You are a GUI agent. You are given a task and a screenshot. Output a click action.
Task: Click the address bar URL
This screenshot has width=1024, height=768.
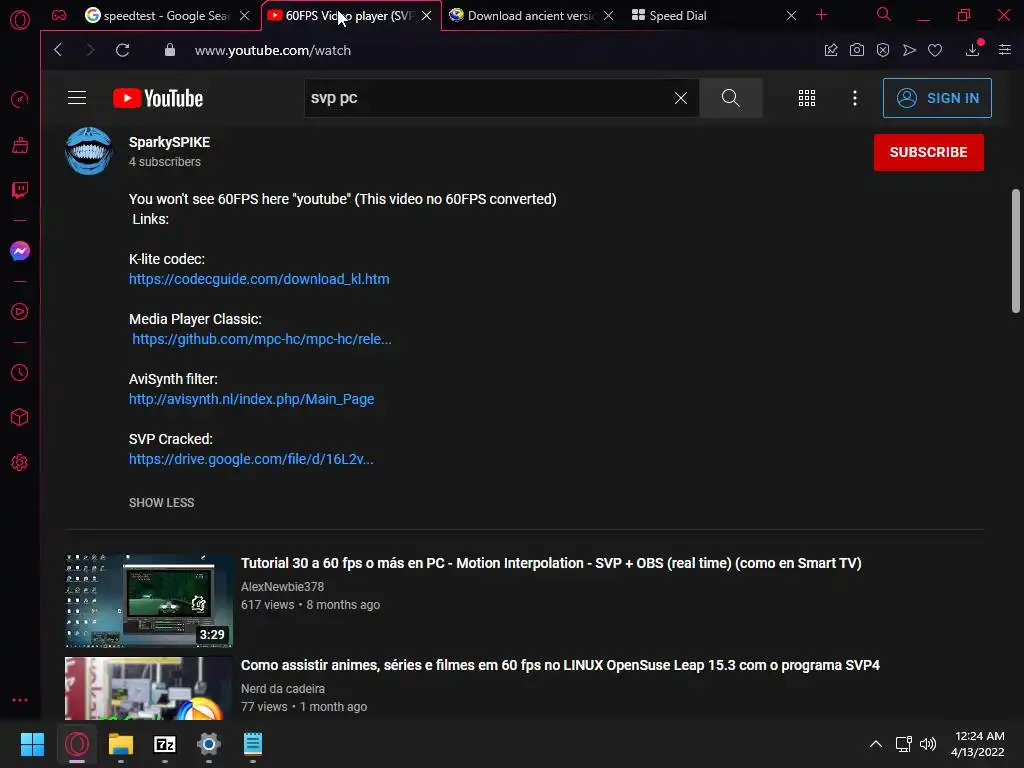[272, 50]
